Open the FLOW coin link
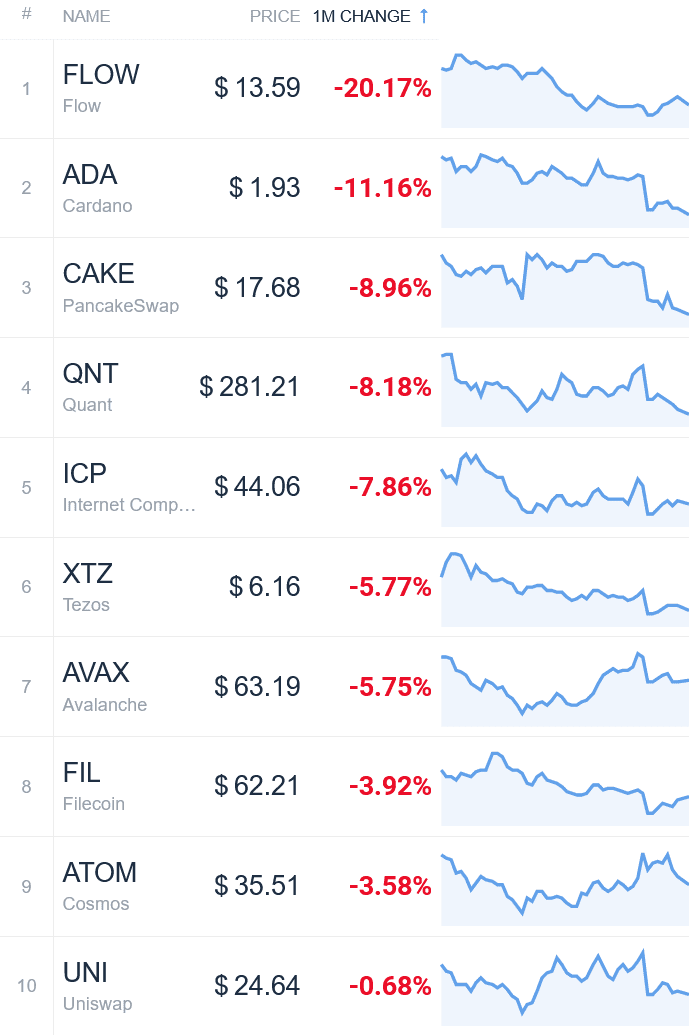The height and width of the screenshot is (1036, 689). coord(101,87)
